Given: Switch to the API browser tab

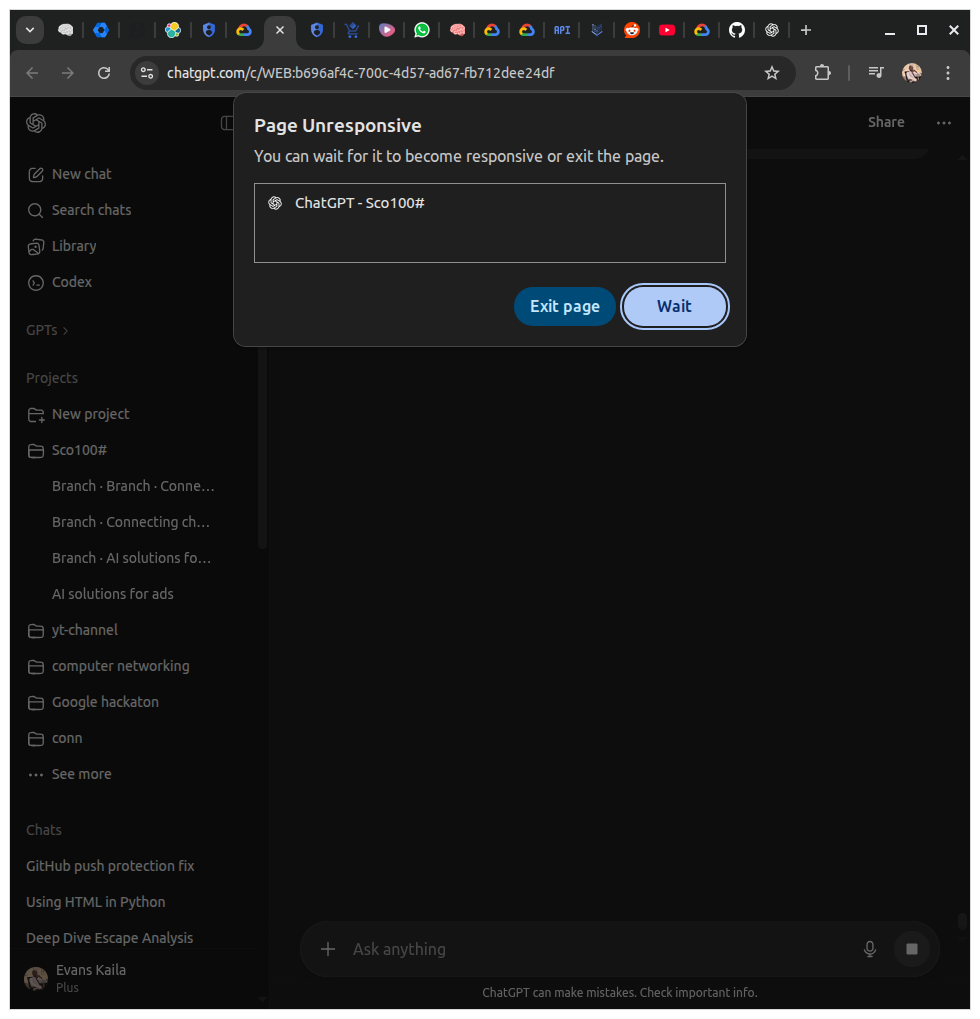Looking at the screenshot, I should click(562, 30).
